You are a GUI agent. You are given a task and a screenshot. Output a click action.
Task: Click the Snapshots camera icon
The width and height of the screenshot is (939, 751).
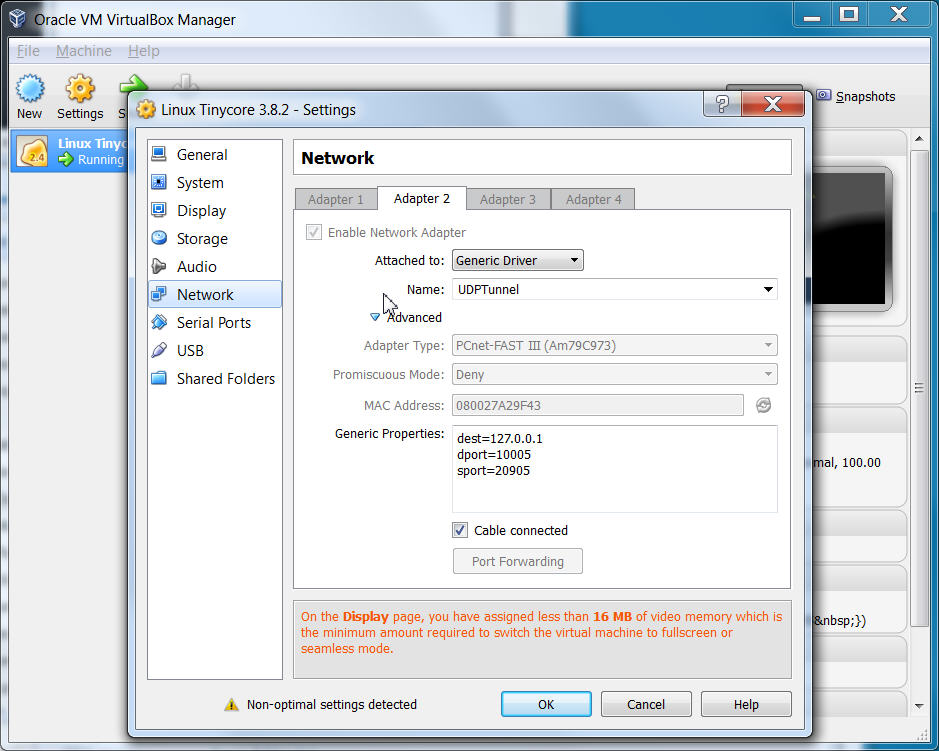(824, 95)
